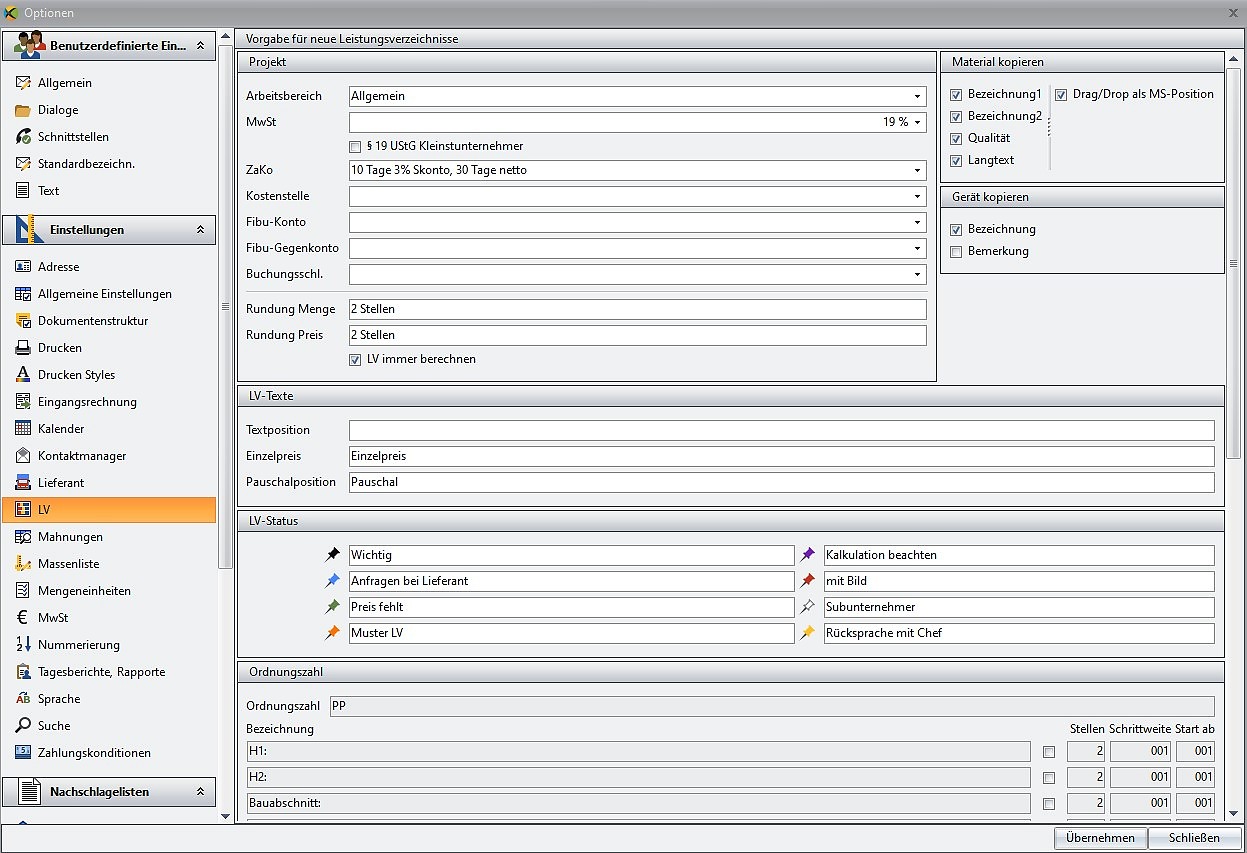Open the Fibu-Konto dropdown

tap(917, 223)
